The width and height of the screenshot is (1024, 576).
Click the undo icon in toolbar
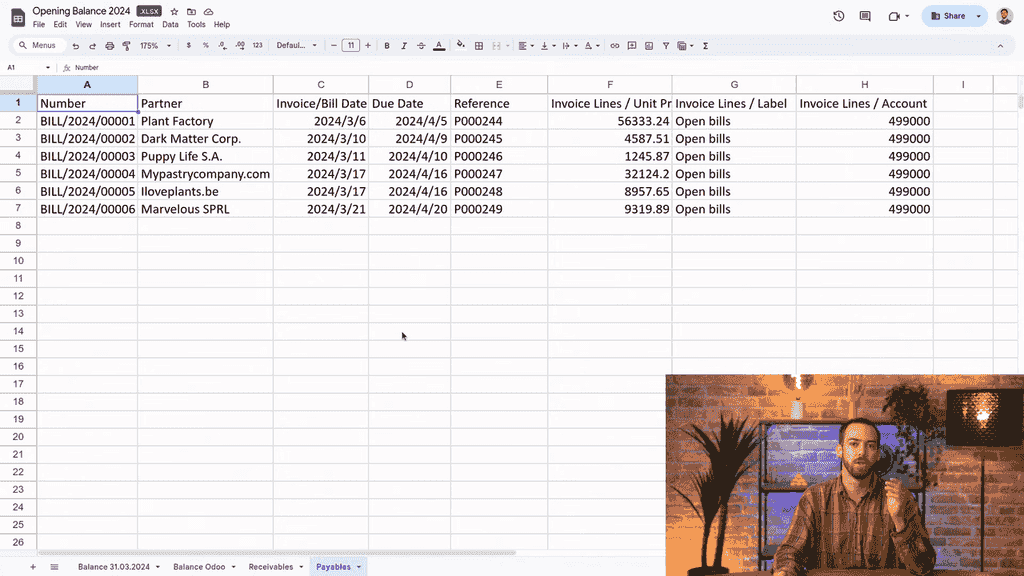[x=76, y=46]
